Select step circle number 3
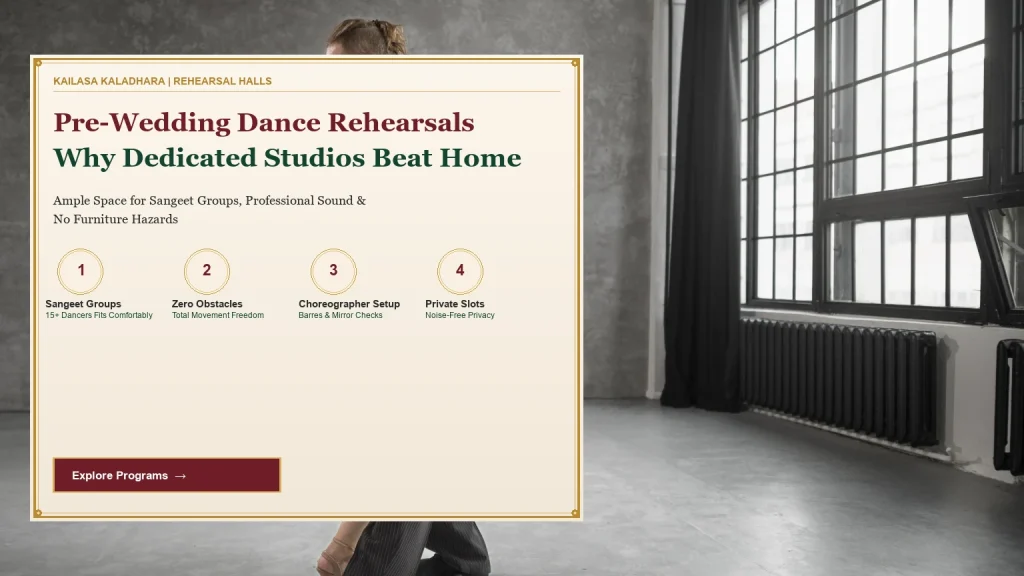1024x576 pixels. click(x=334, y=271)
